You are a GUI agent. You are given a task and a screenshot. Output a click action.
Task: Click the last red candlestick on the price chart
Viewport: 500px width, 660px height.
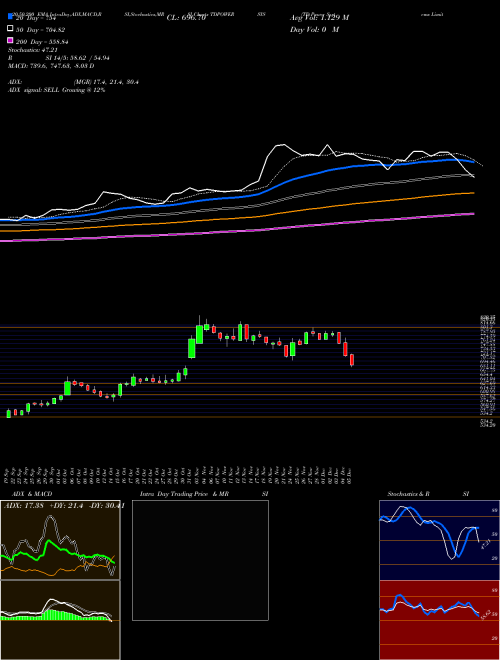tap(352, 360)
